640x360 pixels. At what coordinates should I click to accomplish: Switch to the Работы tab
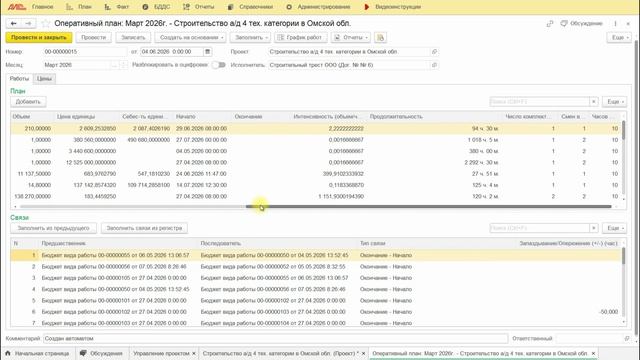[19, 78]
